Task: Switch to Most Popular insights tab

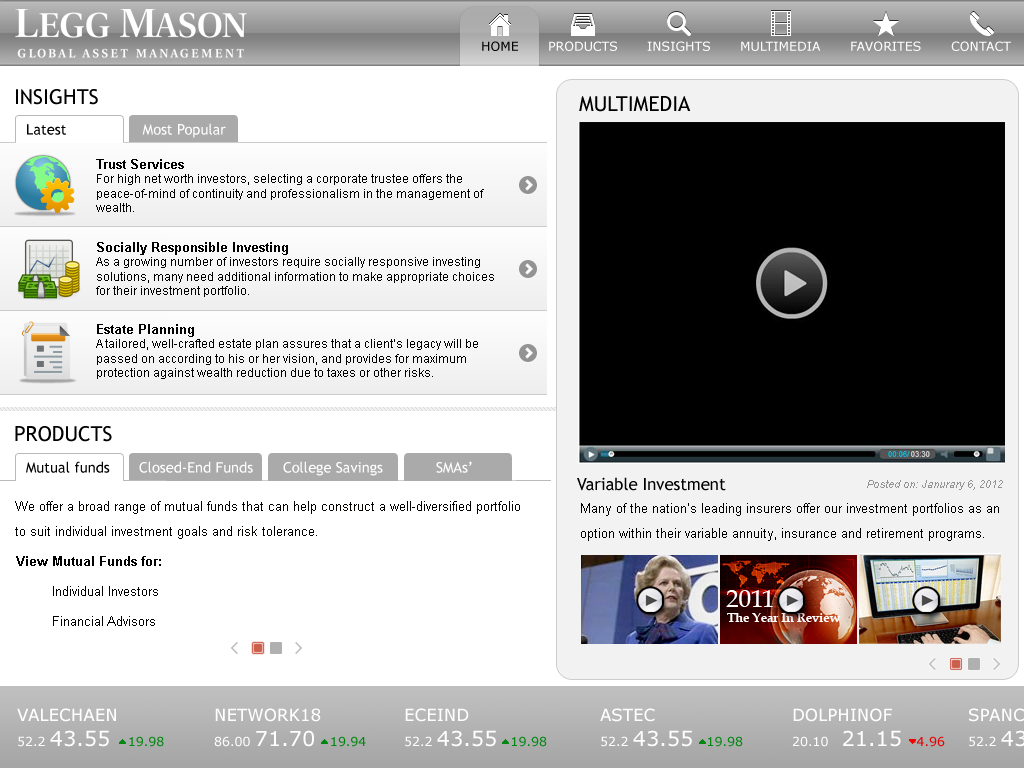Action: point(183,129)
